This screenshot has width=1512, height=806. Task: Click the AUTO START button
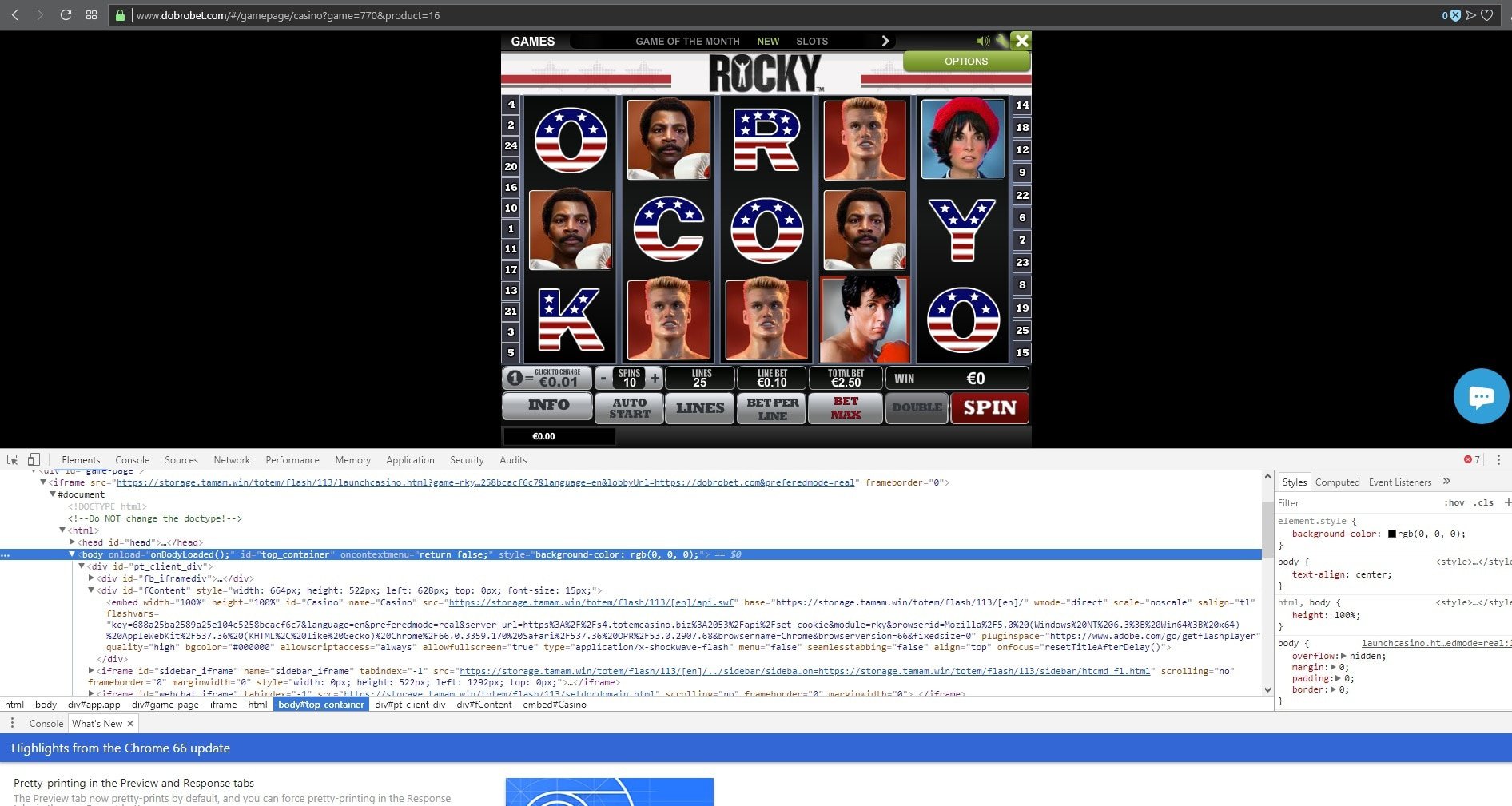coord(629,407)
